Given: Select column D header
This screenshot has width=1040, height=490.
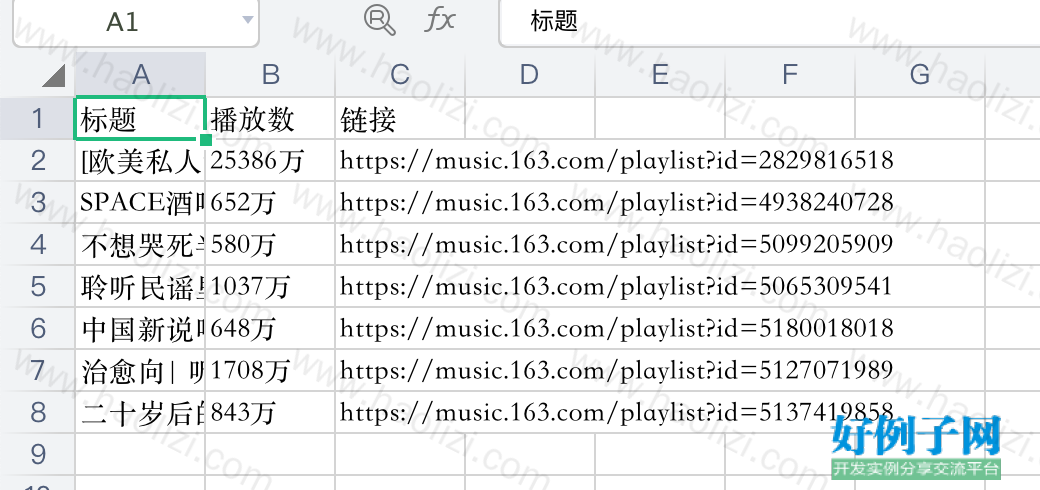Looking at the screenshot, I should pyautogui.click(x=530, y=75).
